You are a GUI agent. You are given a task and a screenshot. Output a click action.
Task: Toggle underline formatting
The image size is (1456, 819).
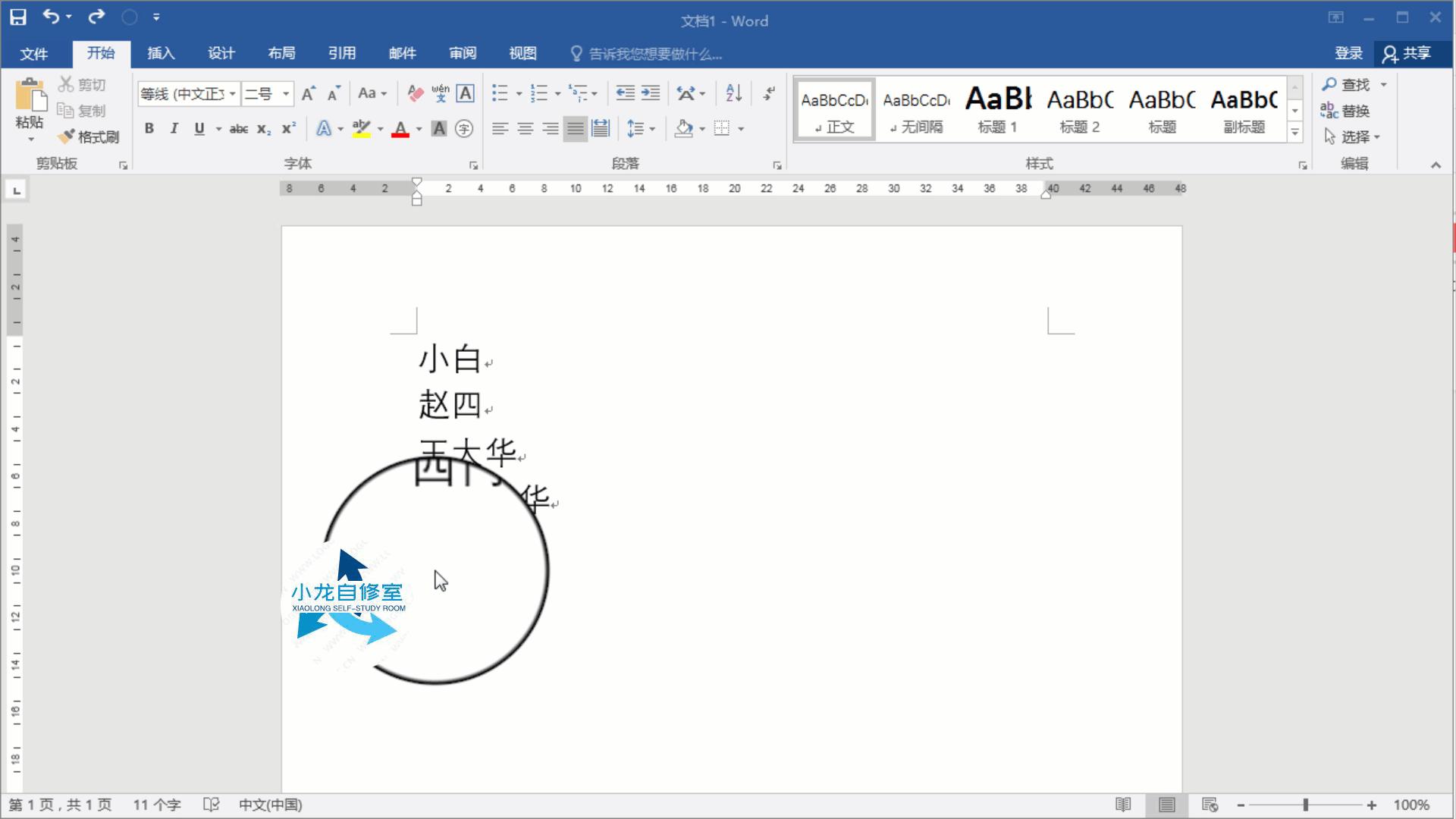coord(199,129)
